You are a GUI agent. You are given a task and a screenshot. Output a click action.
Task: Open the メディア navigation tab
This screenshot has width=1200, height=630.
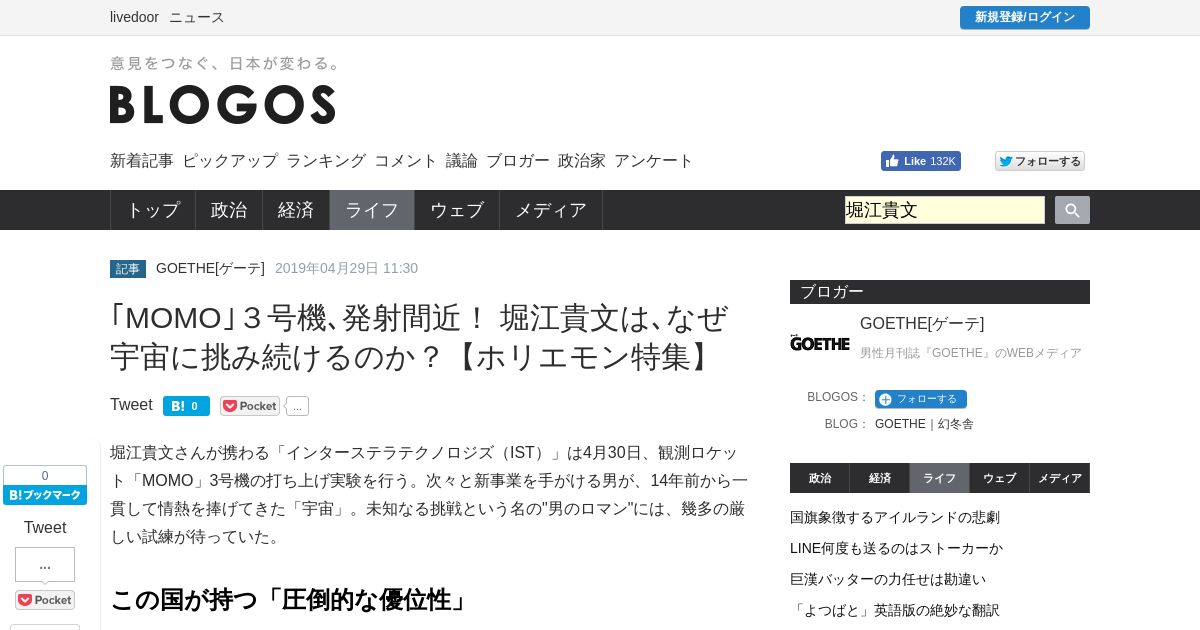click(551, 210)
